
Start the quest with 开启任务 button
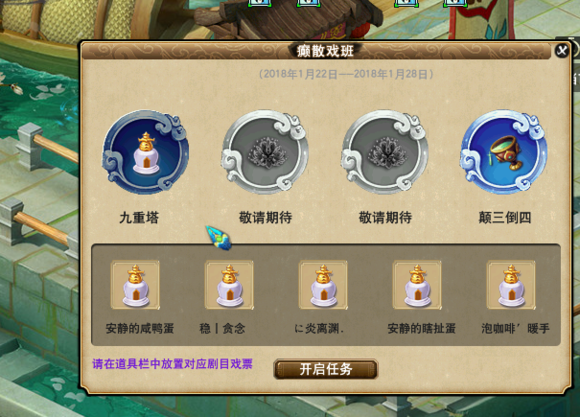coord(326,369)
